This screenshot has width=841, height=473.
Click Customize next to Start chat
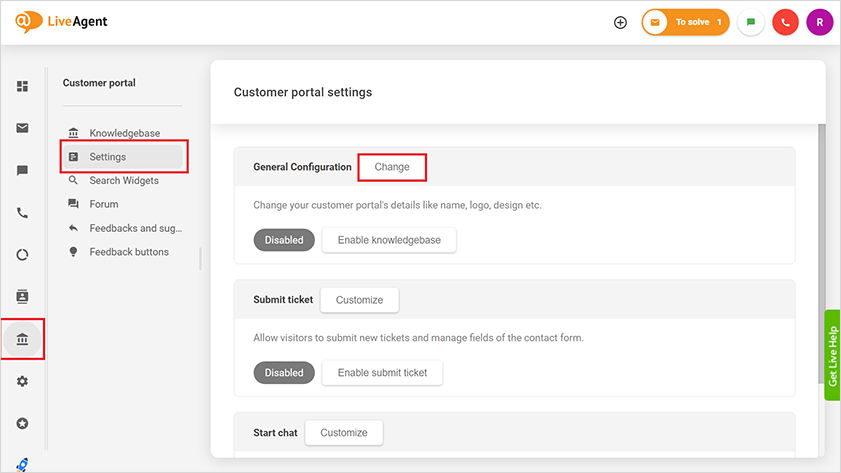pyautogui.click(x=344, y=433)
